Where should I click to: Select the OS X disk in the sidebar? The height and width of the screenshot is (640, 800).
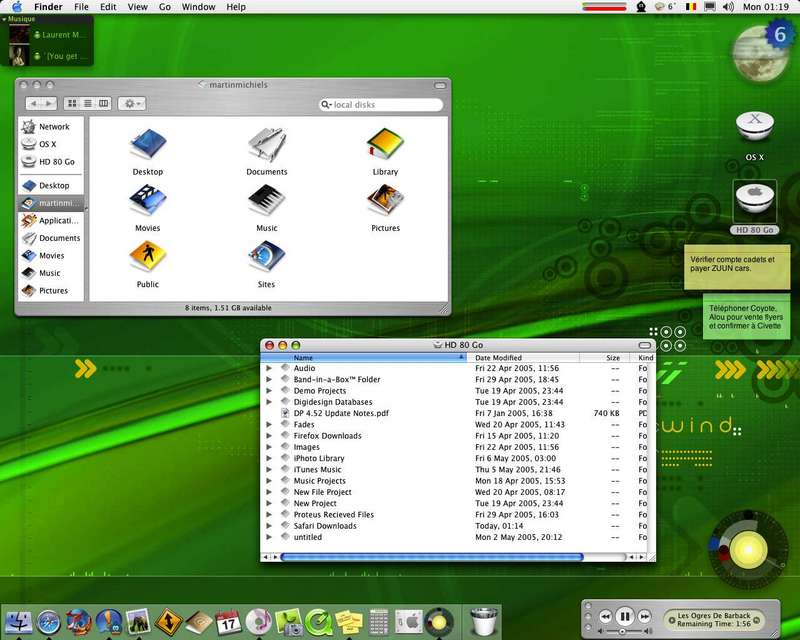tap(51, 144)
